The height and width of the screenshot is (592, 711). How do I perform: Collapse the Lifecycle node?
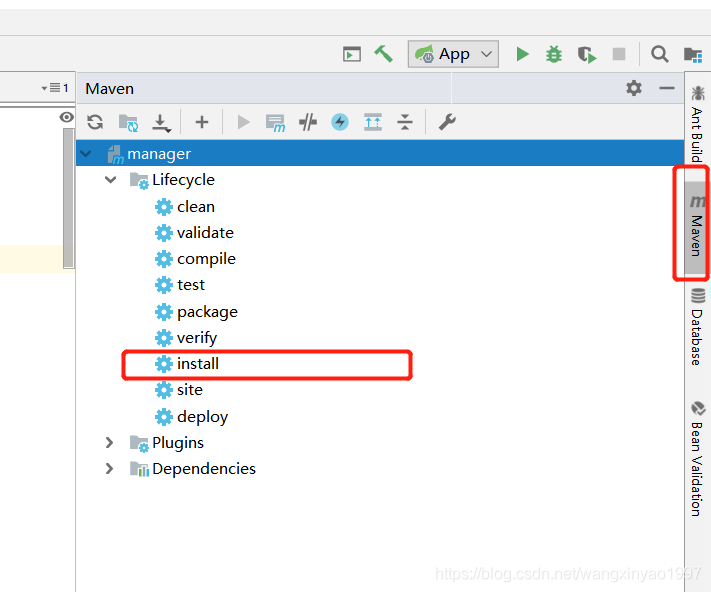110,180
